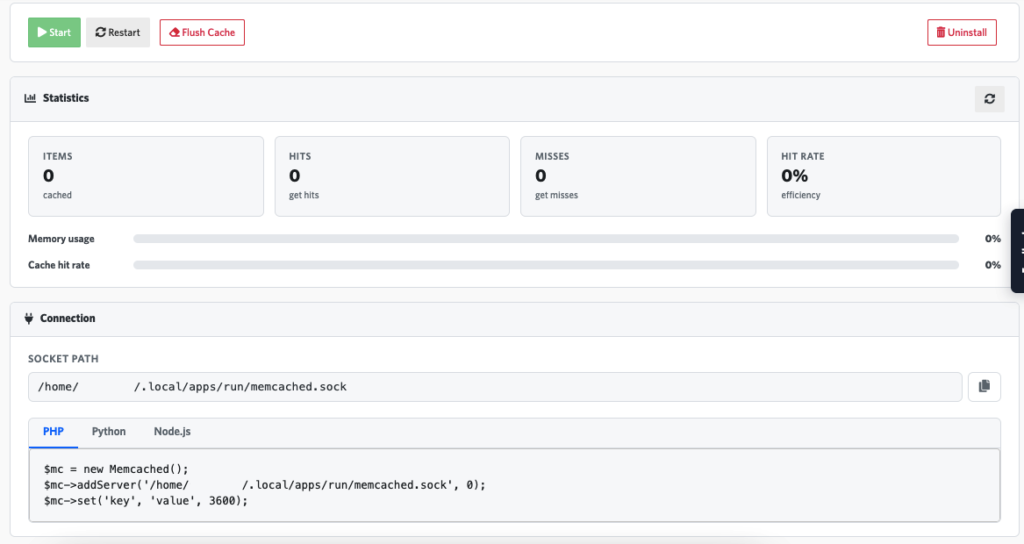Click the Connection plug icon

point(29,318)
